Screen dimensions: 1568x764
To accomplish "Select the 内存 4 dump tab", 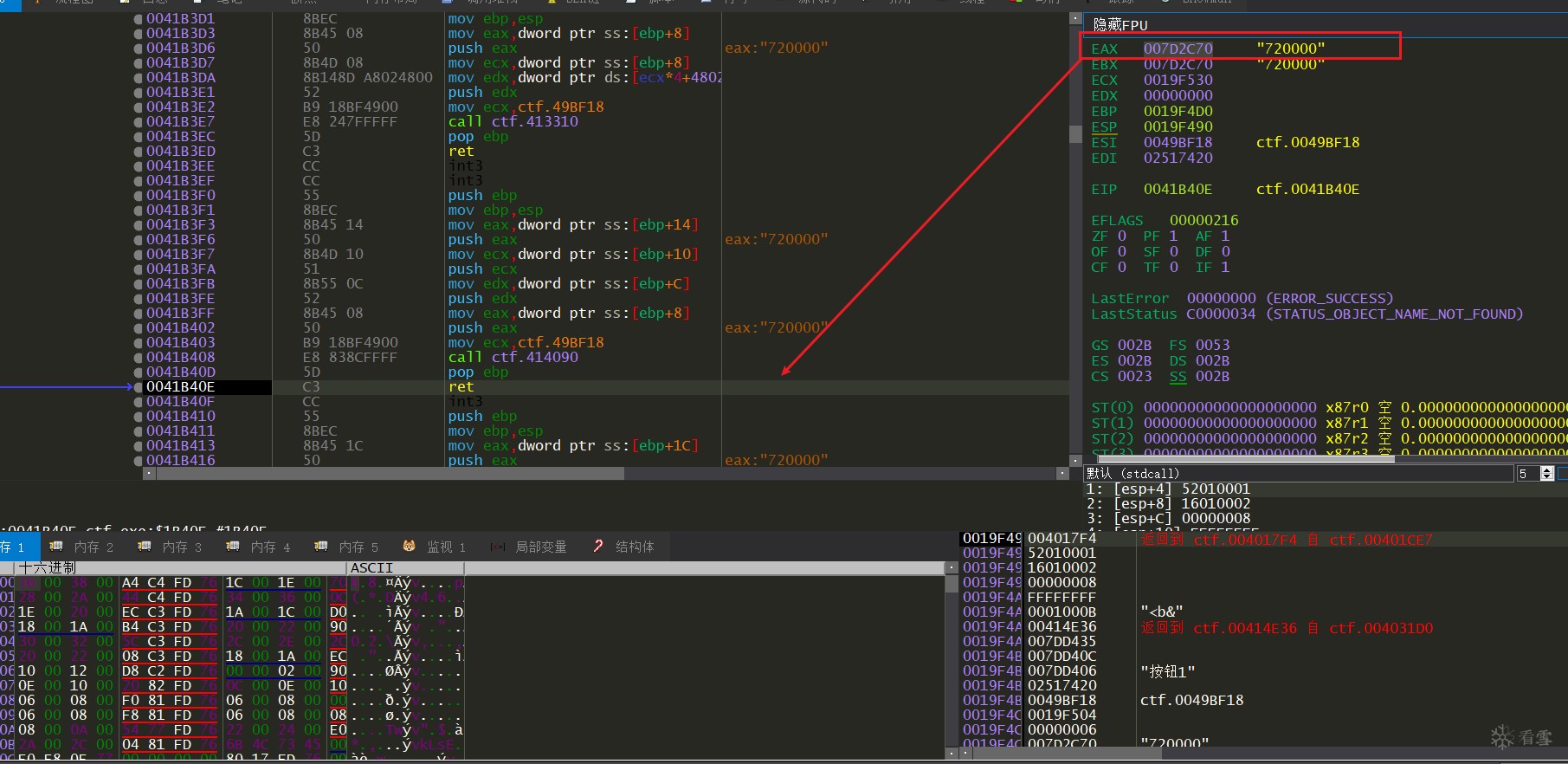I will coord(259,547).
